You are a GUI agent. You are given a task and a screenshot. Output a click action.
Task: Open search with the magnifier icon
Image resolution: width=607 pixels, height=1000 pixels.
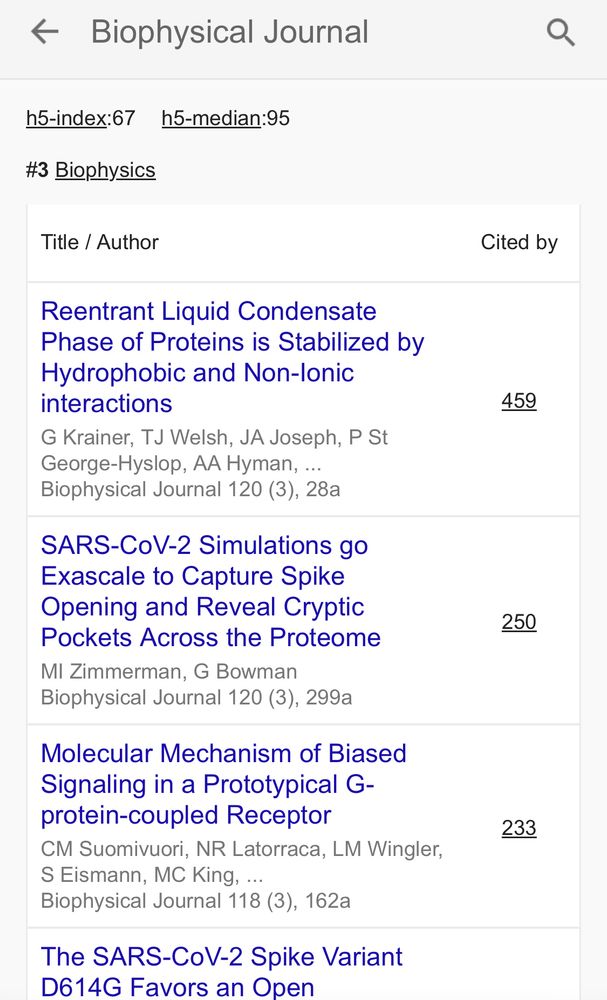coord(561,33)
